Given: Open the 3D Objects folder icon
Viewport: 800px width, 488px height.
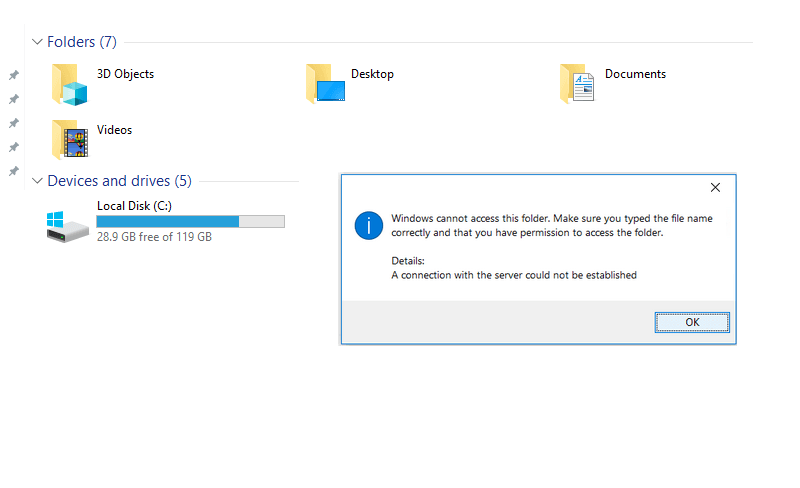Looking at the screenshot, I should click(69, 85).
